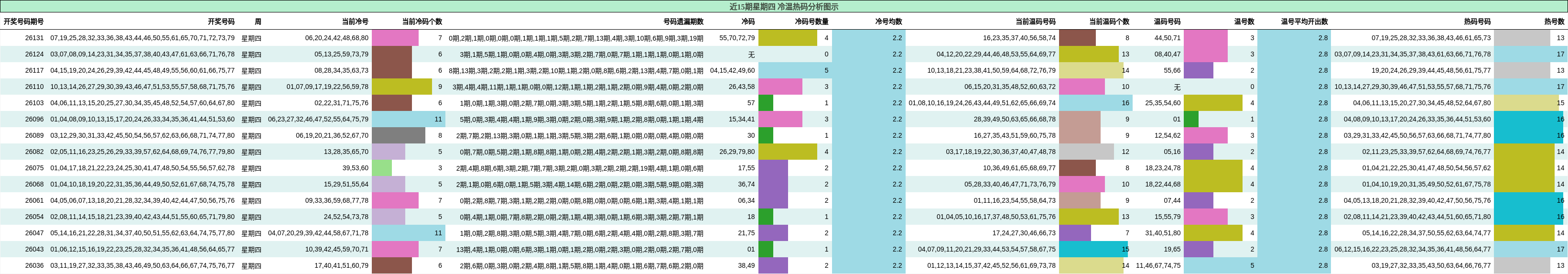Select period number 26054
The image size is (1568, 274).
[x=34, y=217]
